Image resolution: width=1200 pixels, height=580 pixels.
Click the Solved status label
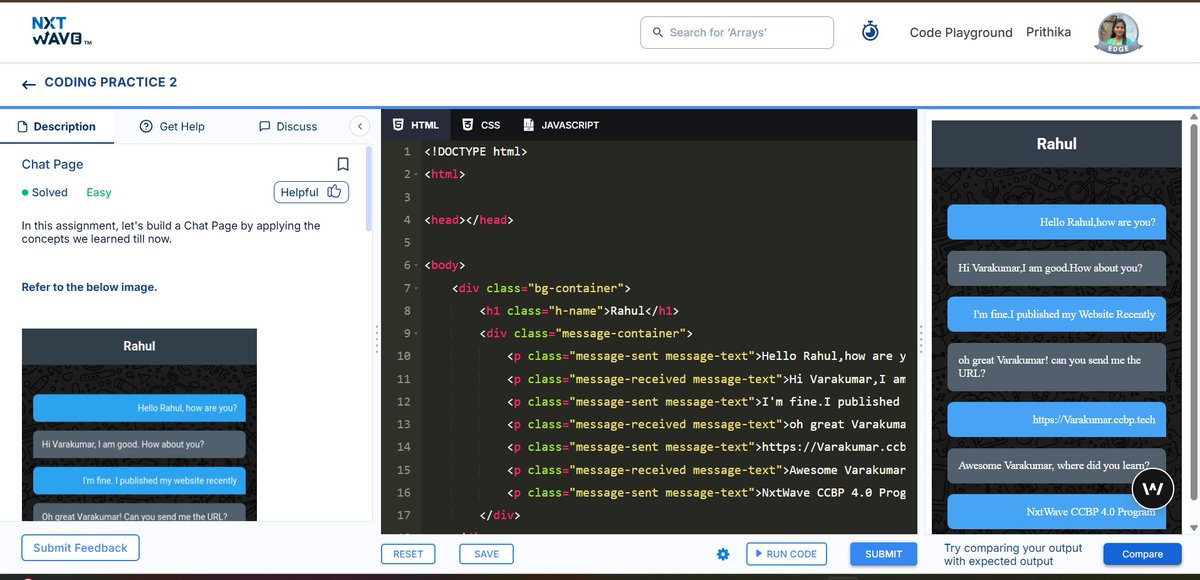(x=45, y=192)
